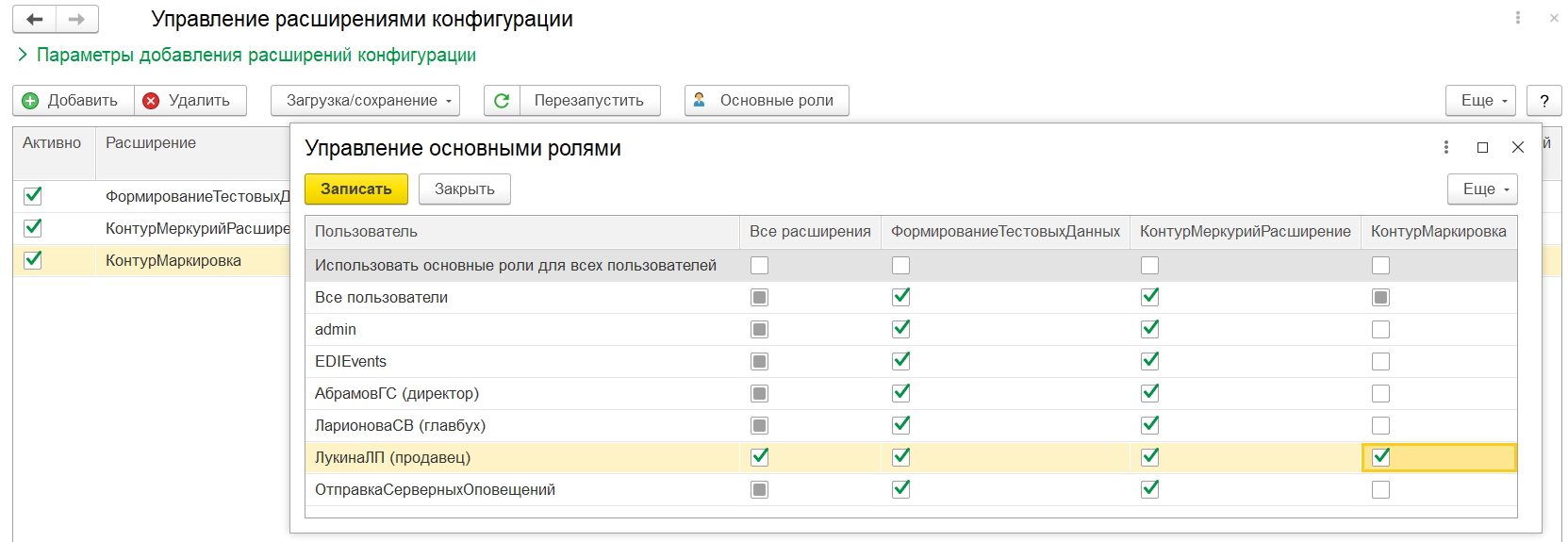Open the help question mark button
Screen dimensions: 1568x542
(1543, 101)
